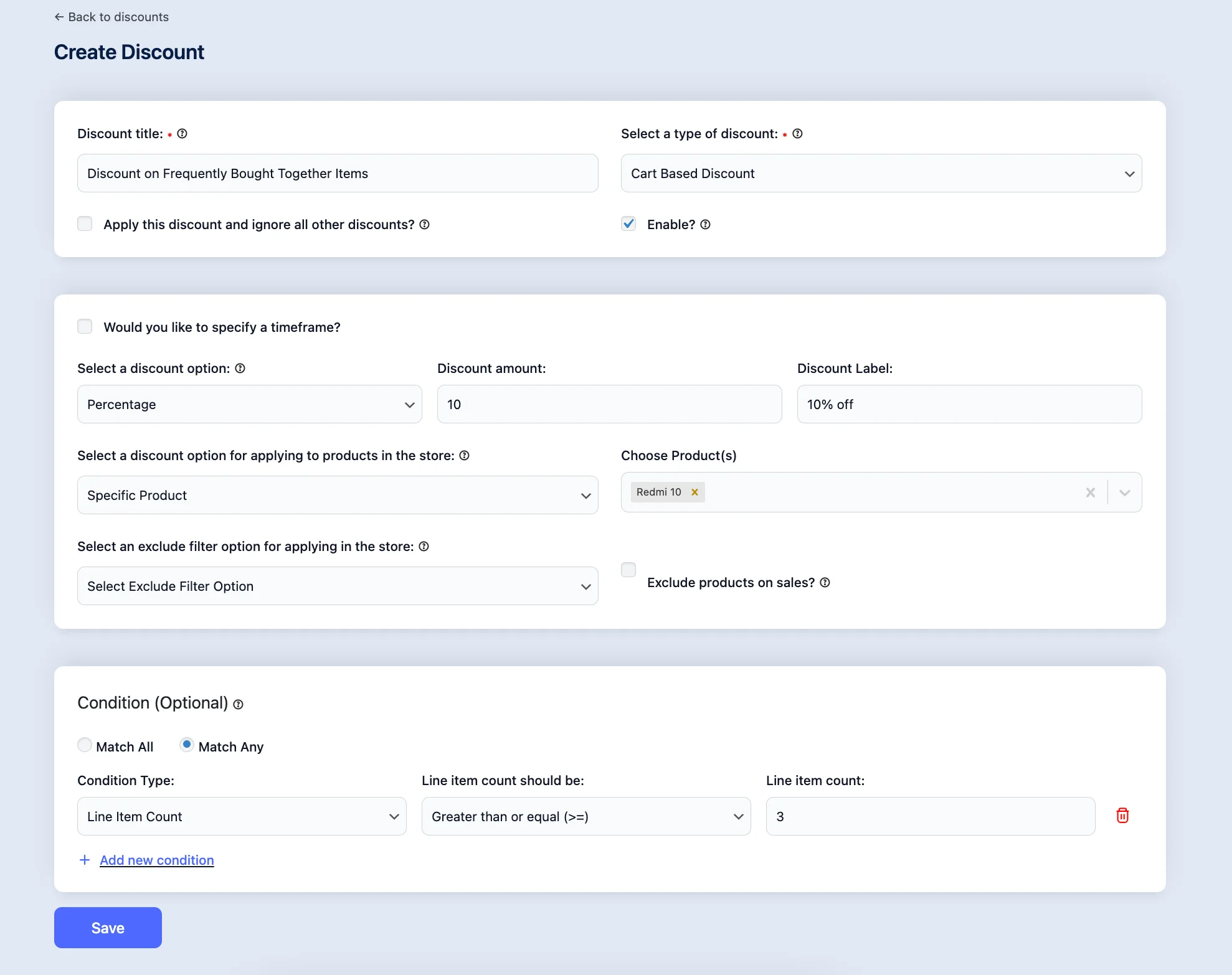This screenshot has width=1232, height=975.
Task: Click info icon next to Enable label
Action: 705,225
